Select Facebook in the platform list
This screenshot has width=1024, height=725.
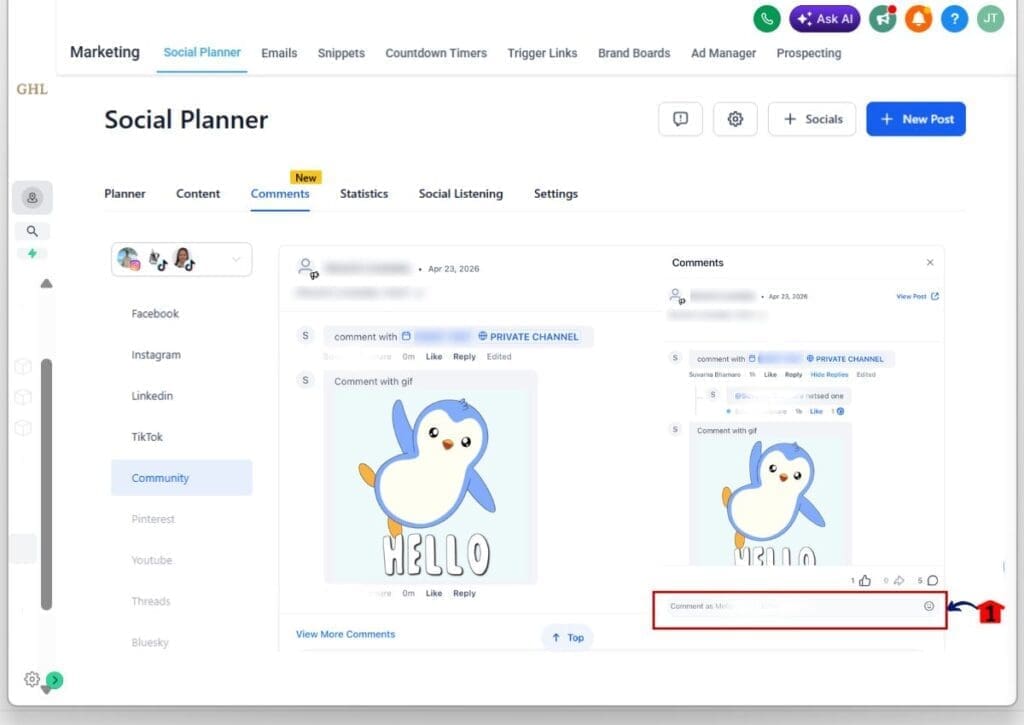(155, 314)
